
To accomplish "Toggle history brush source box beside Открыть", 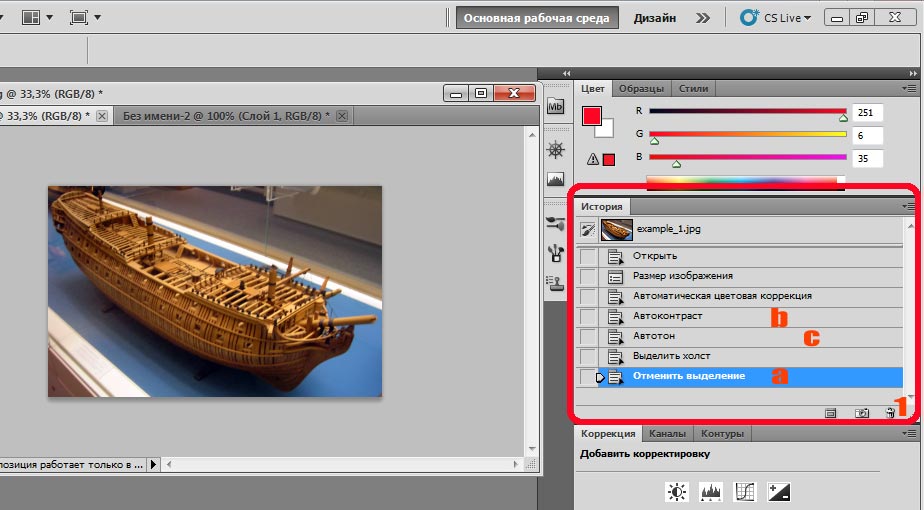I will [588, 256].
